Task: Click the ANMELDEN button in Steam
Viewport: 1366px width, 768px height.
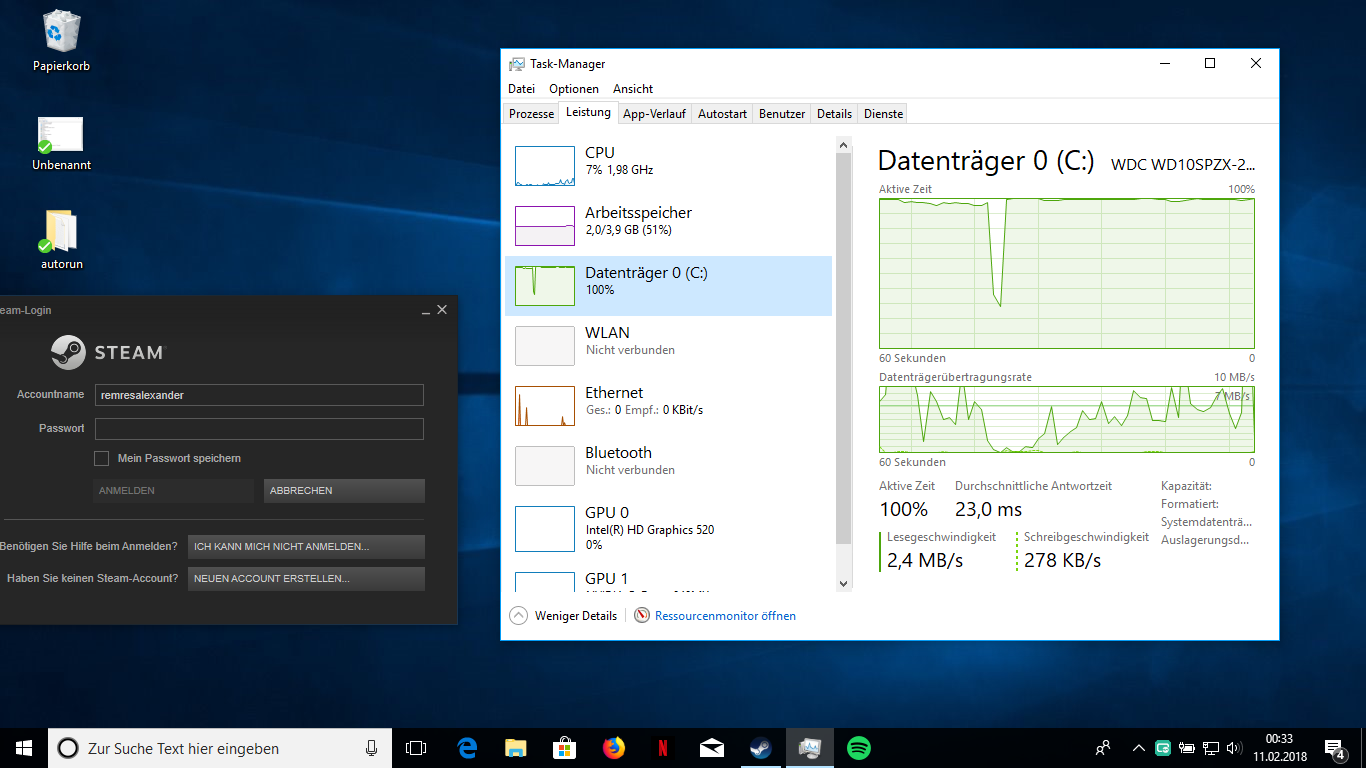Action: tap(174, 491)
